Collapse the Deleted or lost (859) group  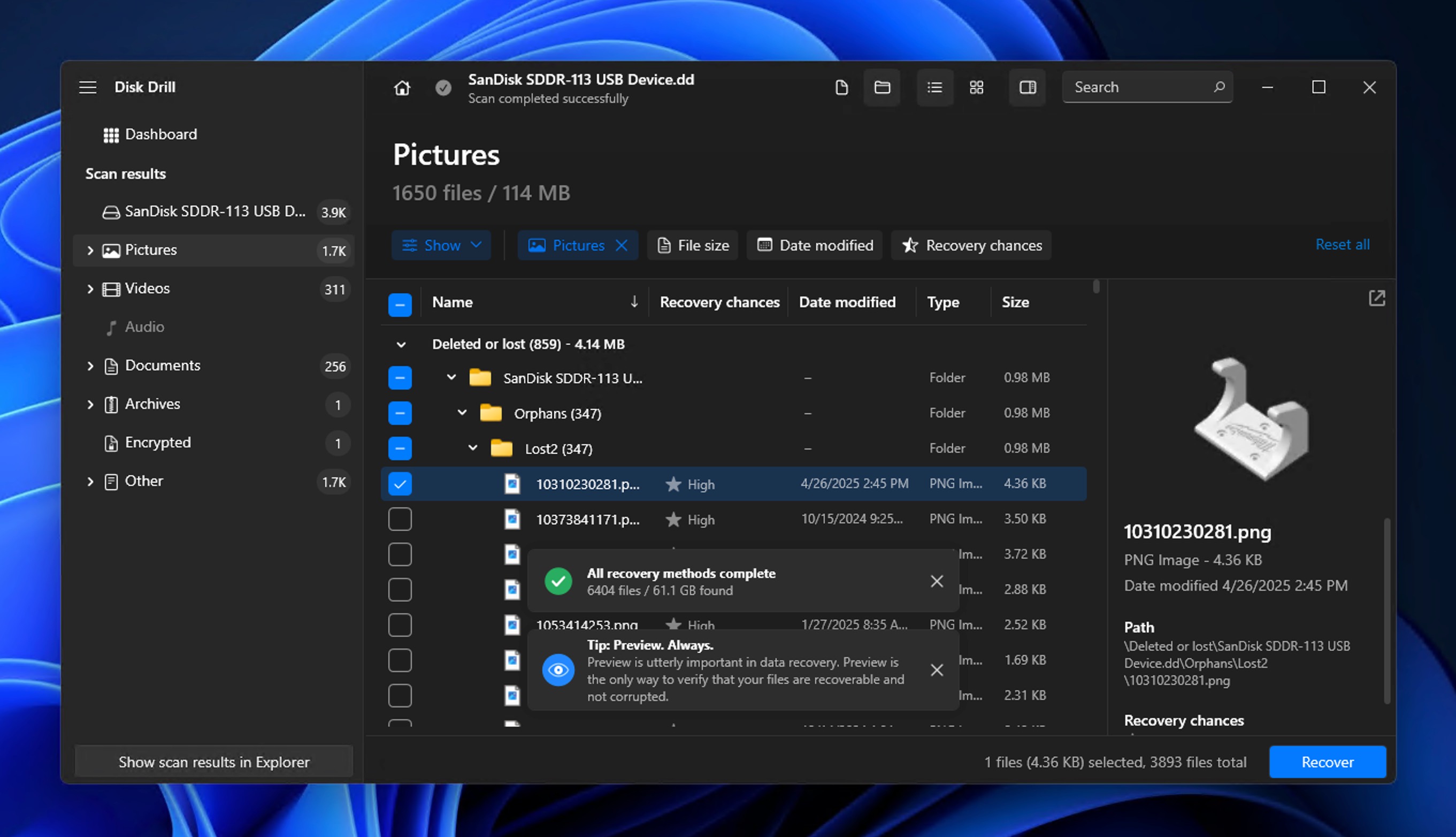pyautogui.click(x=401, y=344)
